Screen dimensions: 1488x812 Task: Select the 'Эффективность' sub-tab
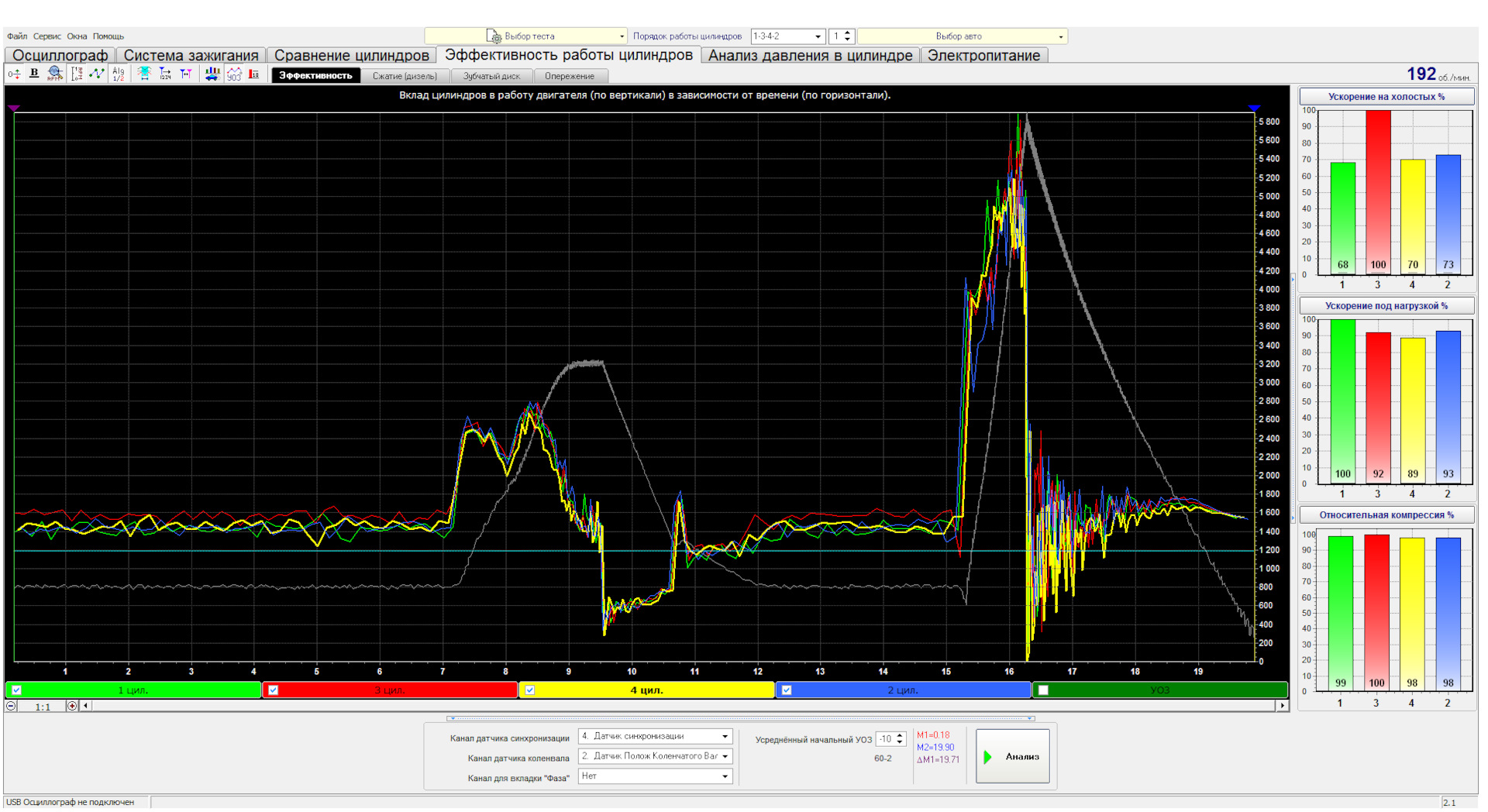(x=315, y=76)
